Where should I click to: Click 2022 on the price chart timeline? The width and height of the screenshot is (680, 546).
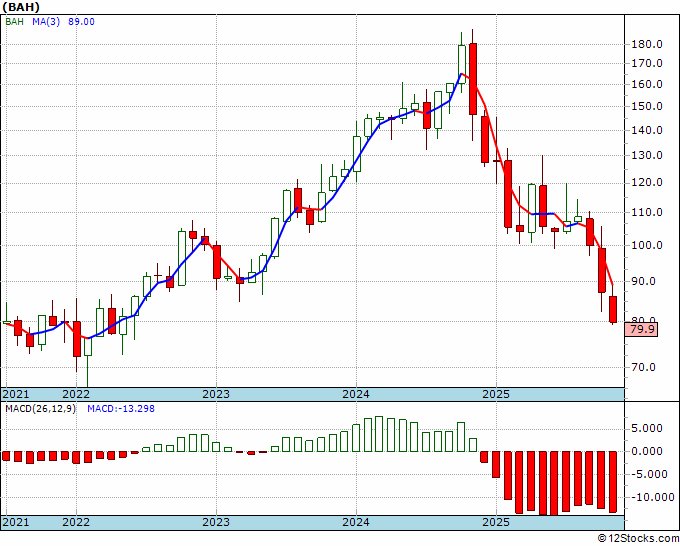coord(76,394)
